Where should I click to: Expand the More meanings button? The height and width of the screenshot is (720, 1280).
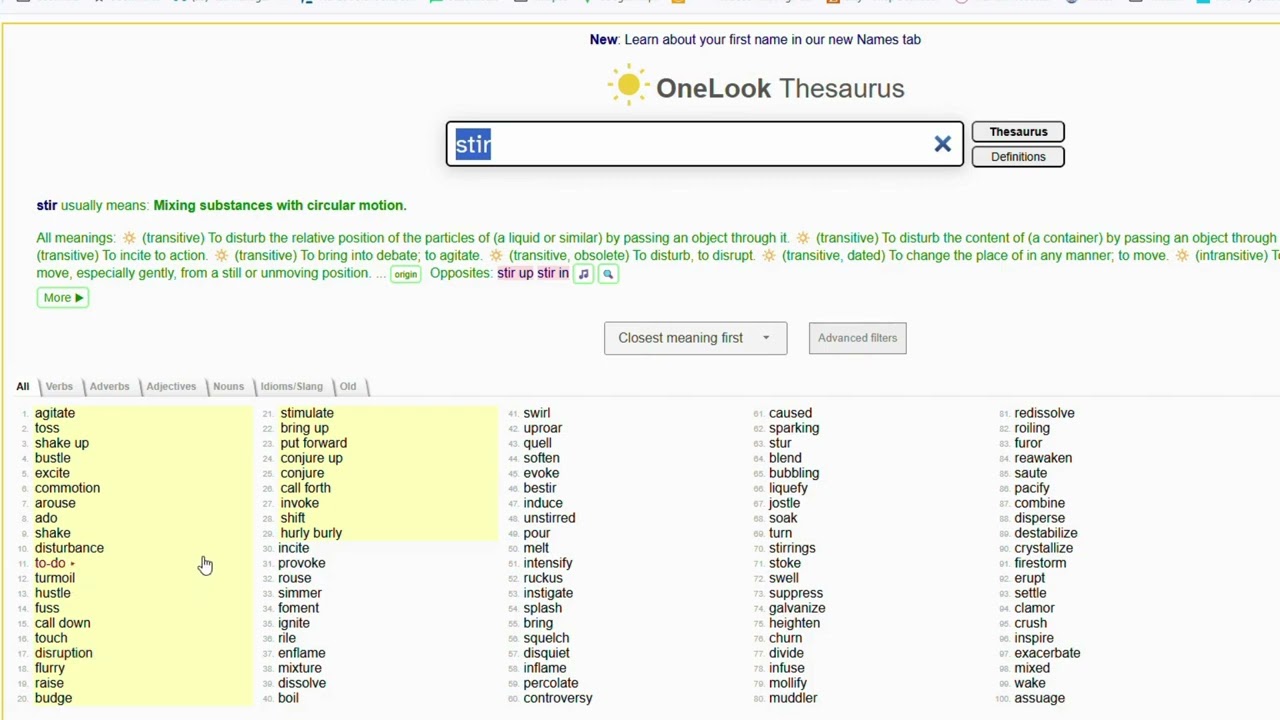click(x=63, y=297)
